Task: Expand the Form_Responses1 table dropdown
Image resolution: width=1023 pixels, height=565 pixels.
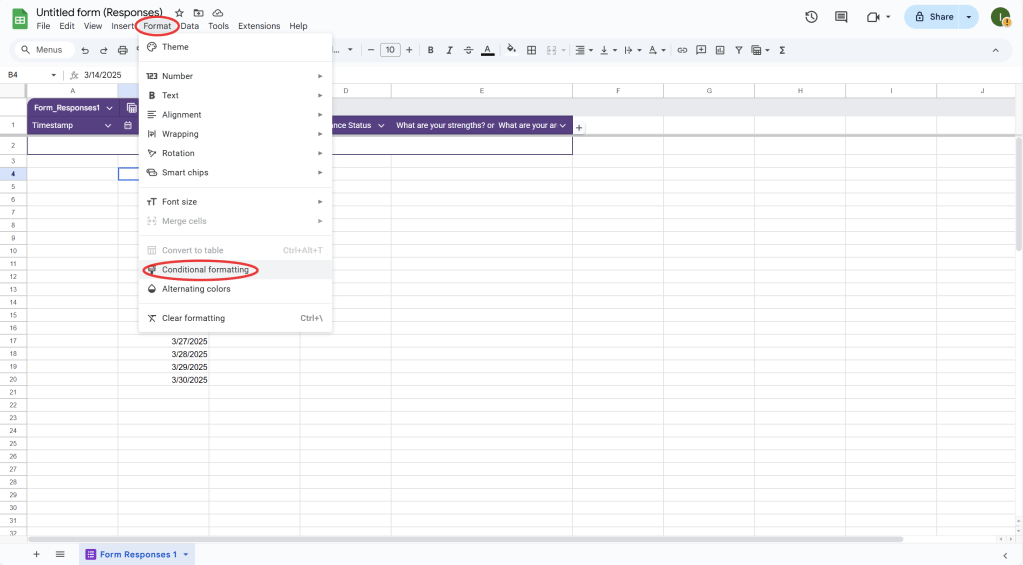Action: point(109,107)
